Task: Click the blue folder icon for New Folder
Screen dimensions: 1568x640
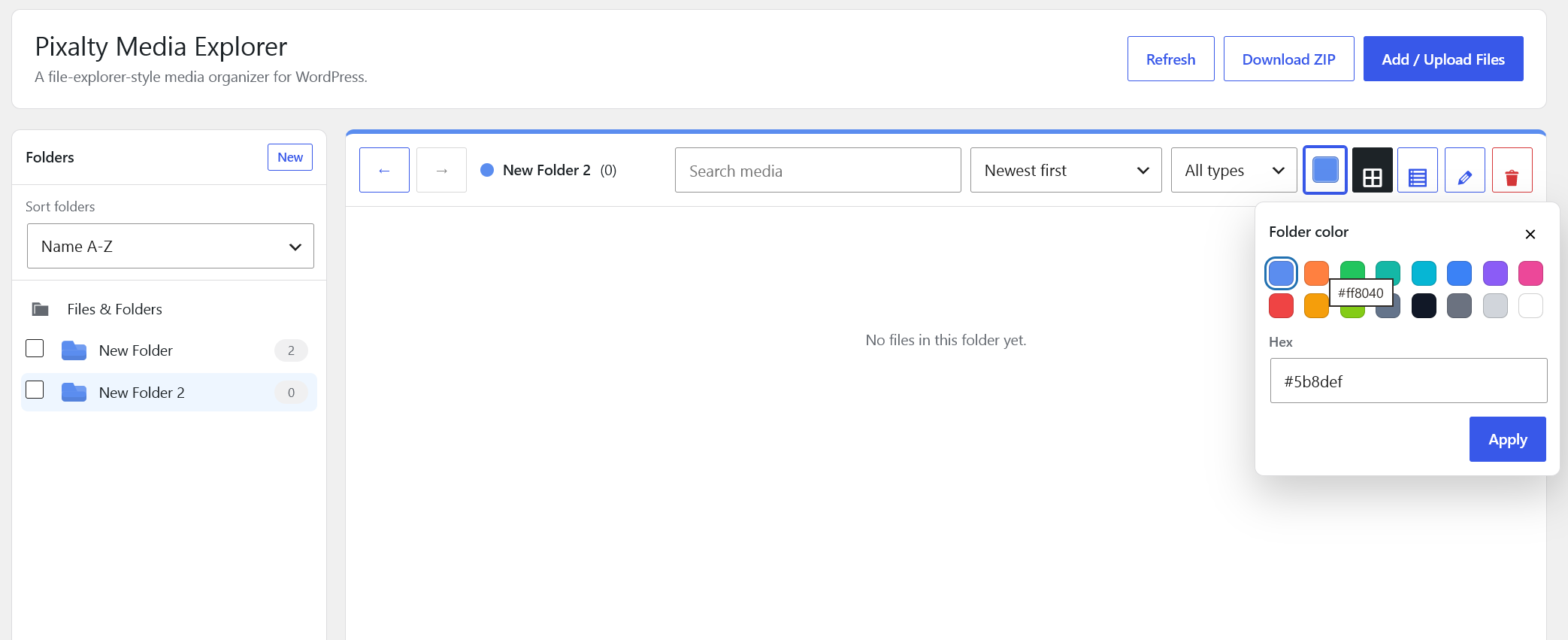Action: coord(74,350)
